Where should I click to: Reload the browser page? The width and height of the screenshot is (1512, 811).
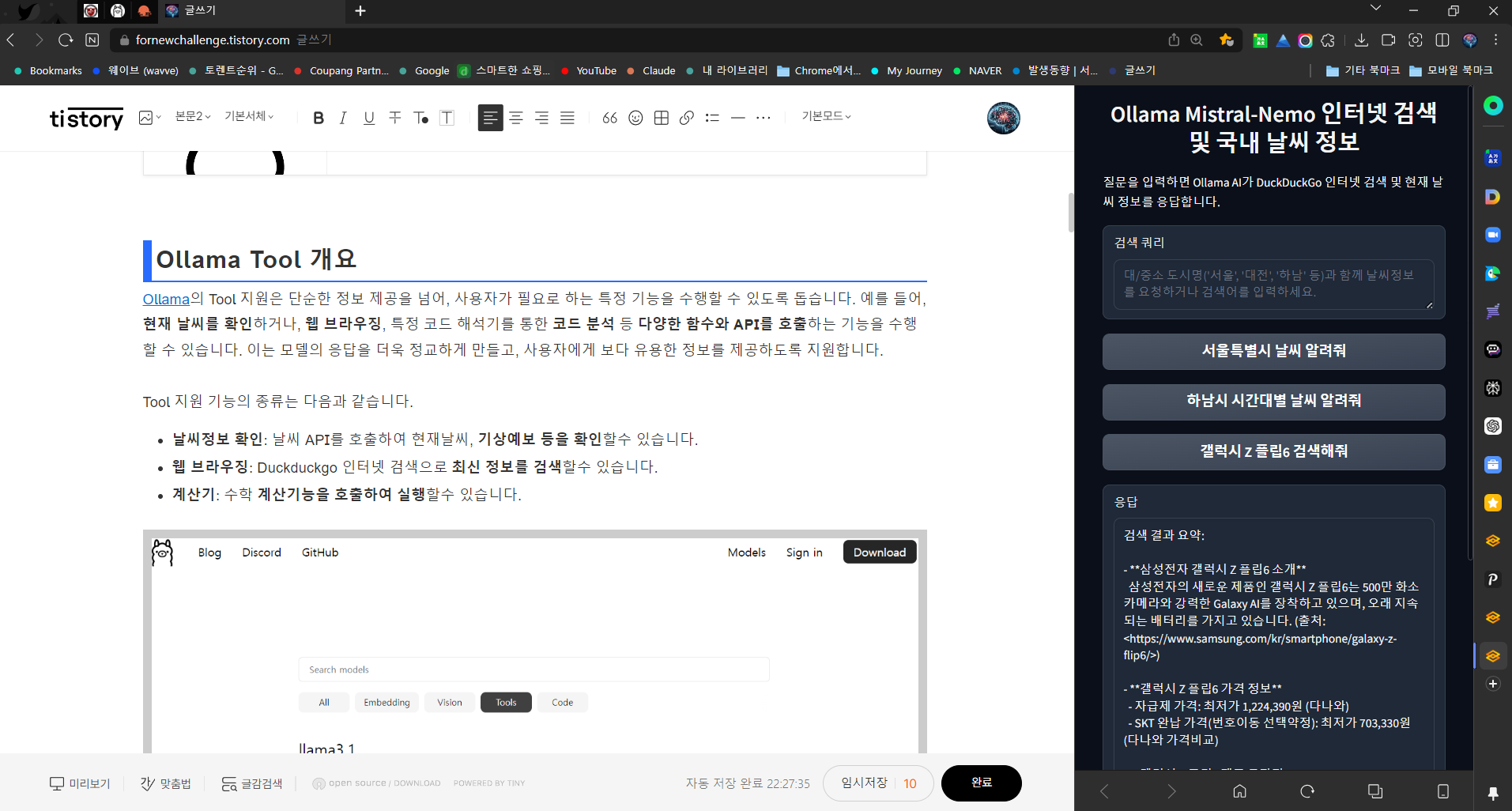click(x=66, y=40)
